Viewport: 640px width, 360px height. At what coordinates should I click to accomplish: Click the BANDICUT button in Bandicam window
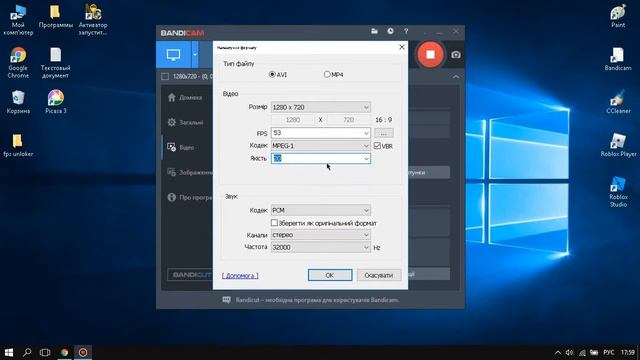click(x=190, y=275)
